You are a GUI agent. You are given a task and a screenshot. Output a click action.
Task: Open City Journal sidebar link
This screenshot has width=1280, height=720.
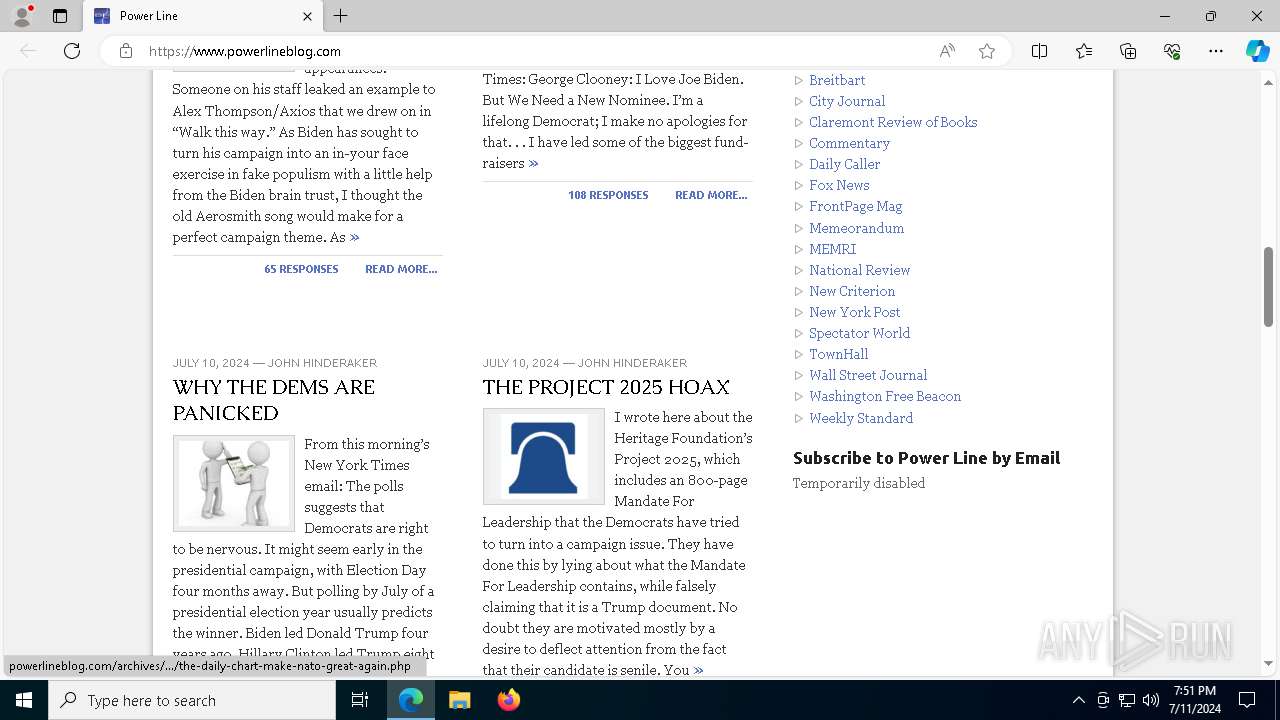(x=847, y=101)
